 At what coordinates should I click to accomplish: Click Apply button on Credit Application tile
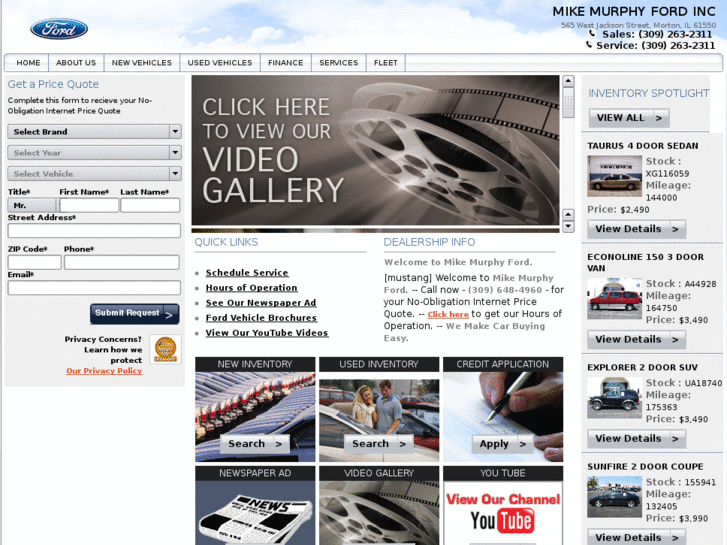(503, 444)
